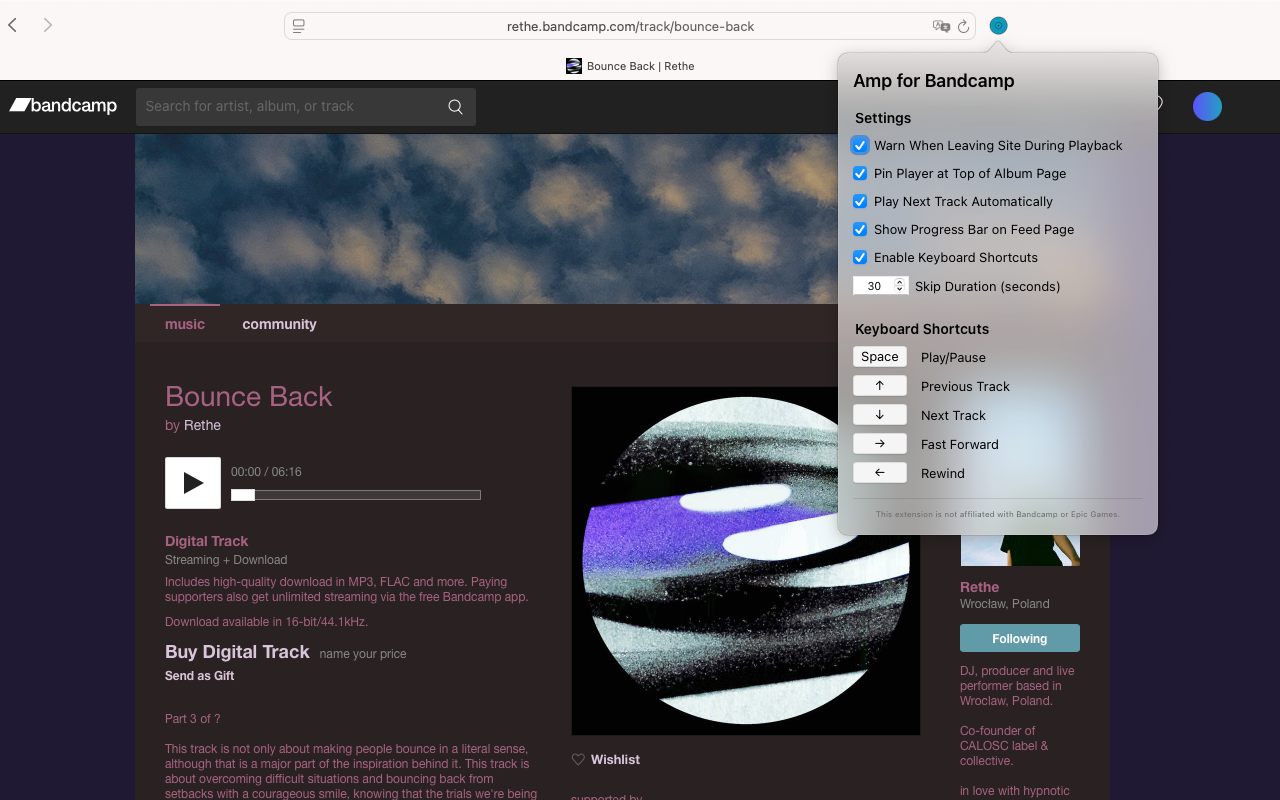
Task: Uncheck Play Next Track Automatically
Action: coord(860,201)
